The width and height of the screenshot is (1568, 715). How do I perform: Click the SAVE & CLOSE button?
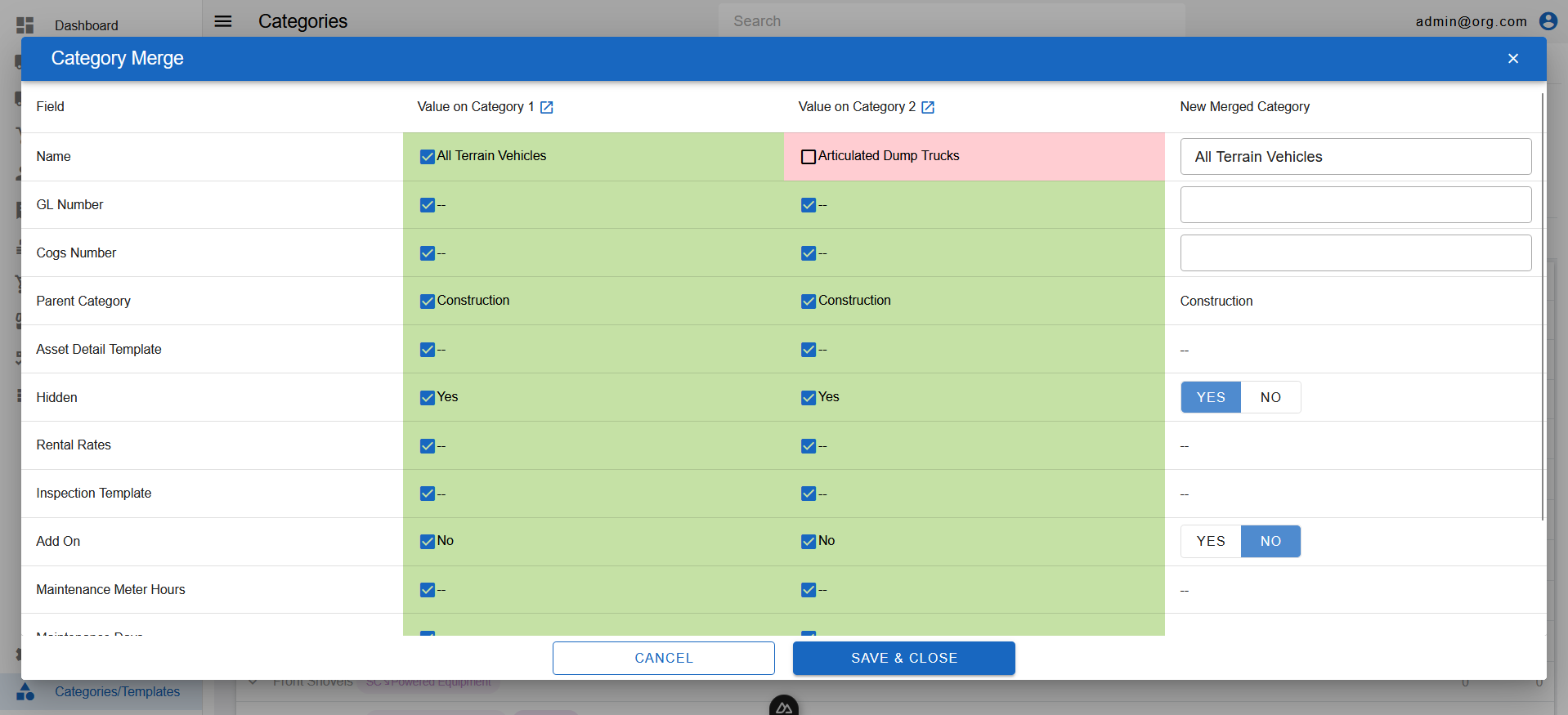click(x=903, y=659)
